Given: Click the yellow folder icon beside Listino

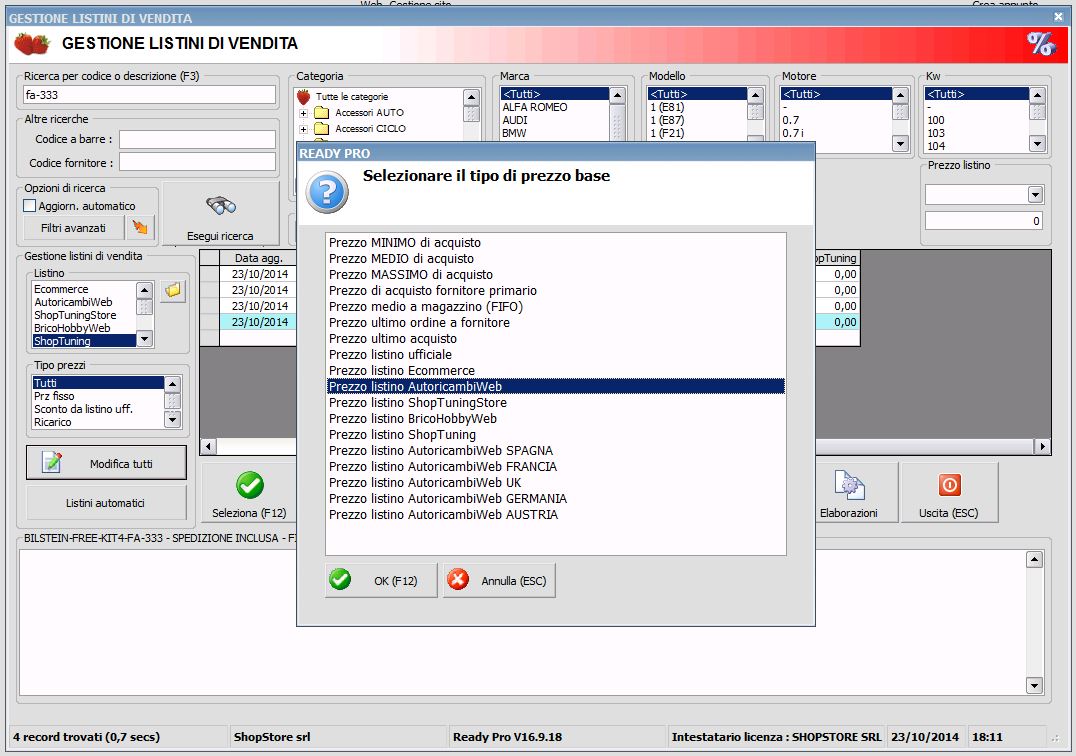Looking at the screenshot, I should (x=173, y=290).
